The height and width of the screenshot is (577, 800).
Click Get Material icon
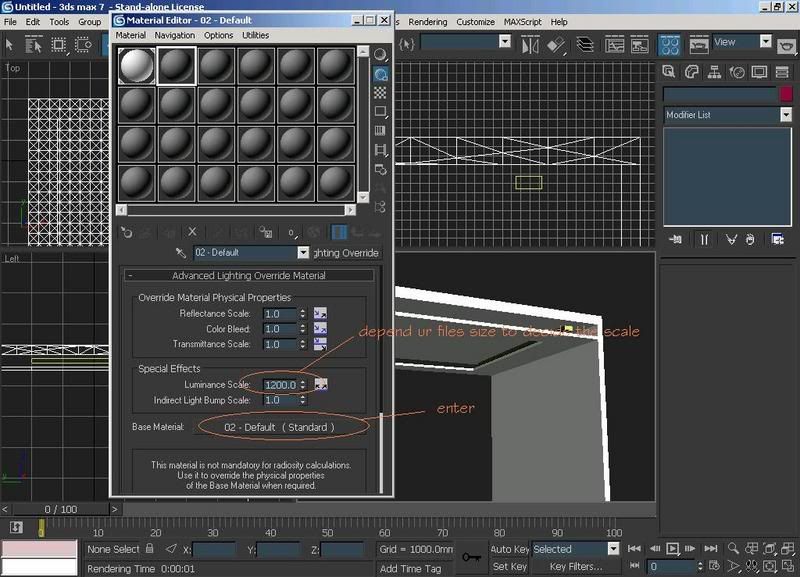(x=126, y=232)
